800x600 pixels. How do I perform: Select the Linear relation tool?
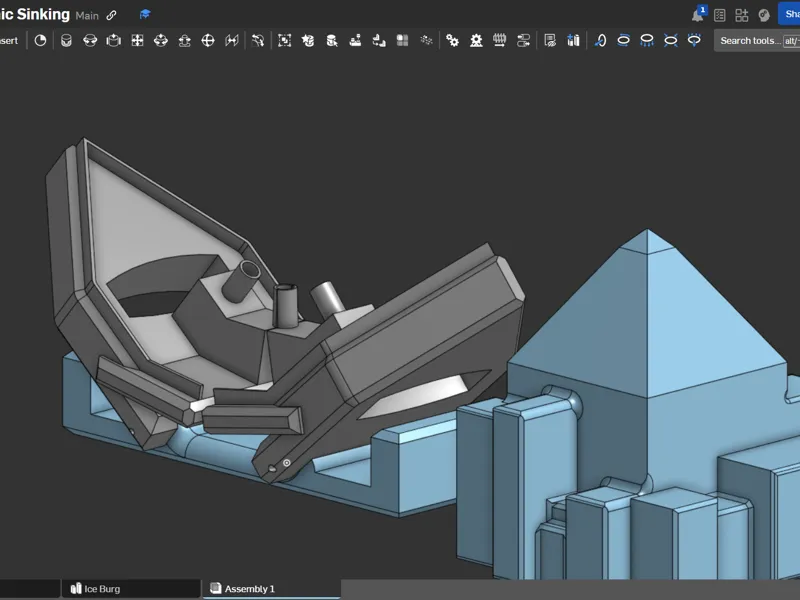(523, 40)
